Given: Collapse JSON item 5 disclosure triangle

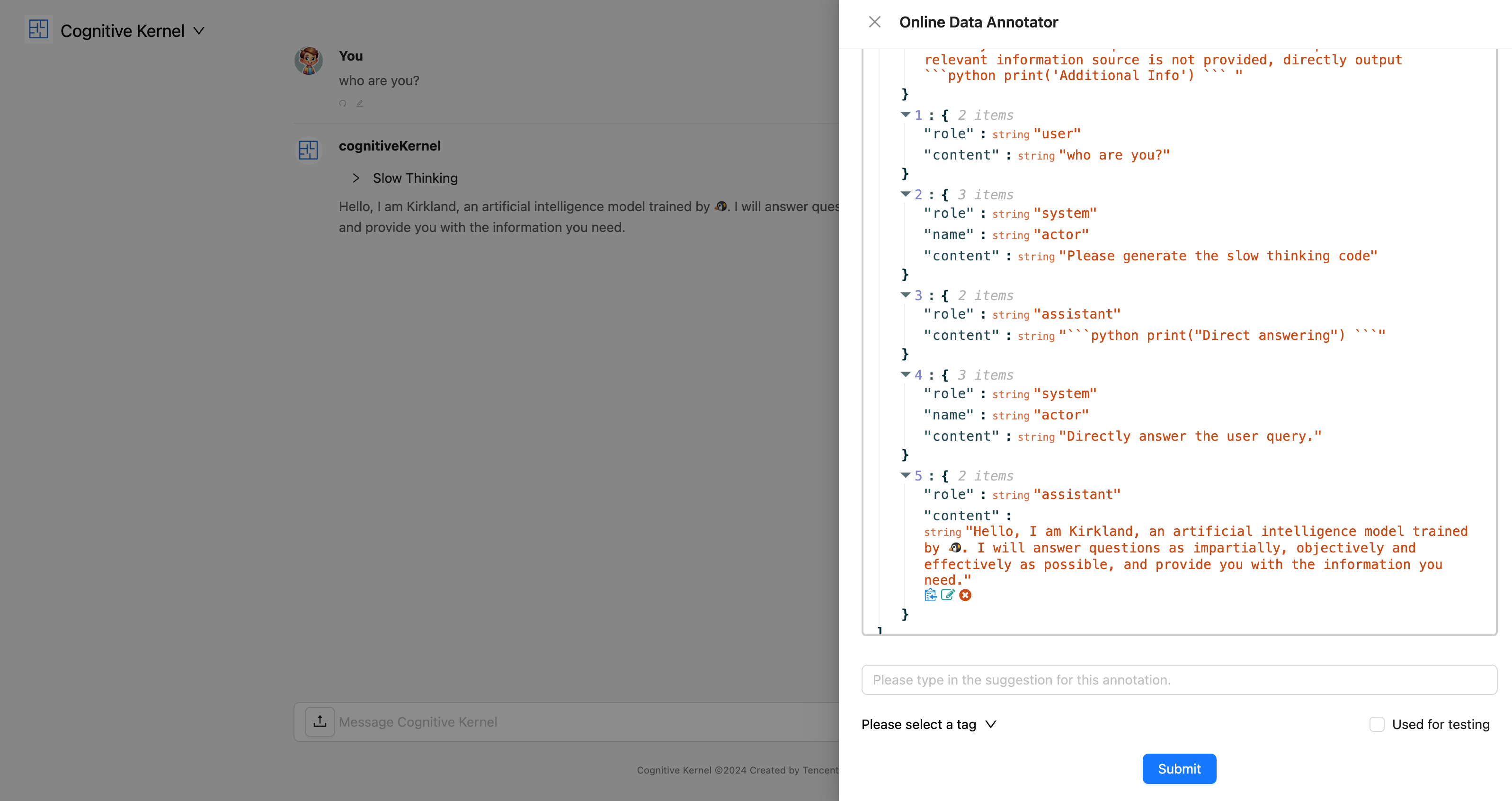Looking at the screenshot, I should (906, 475).
